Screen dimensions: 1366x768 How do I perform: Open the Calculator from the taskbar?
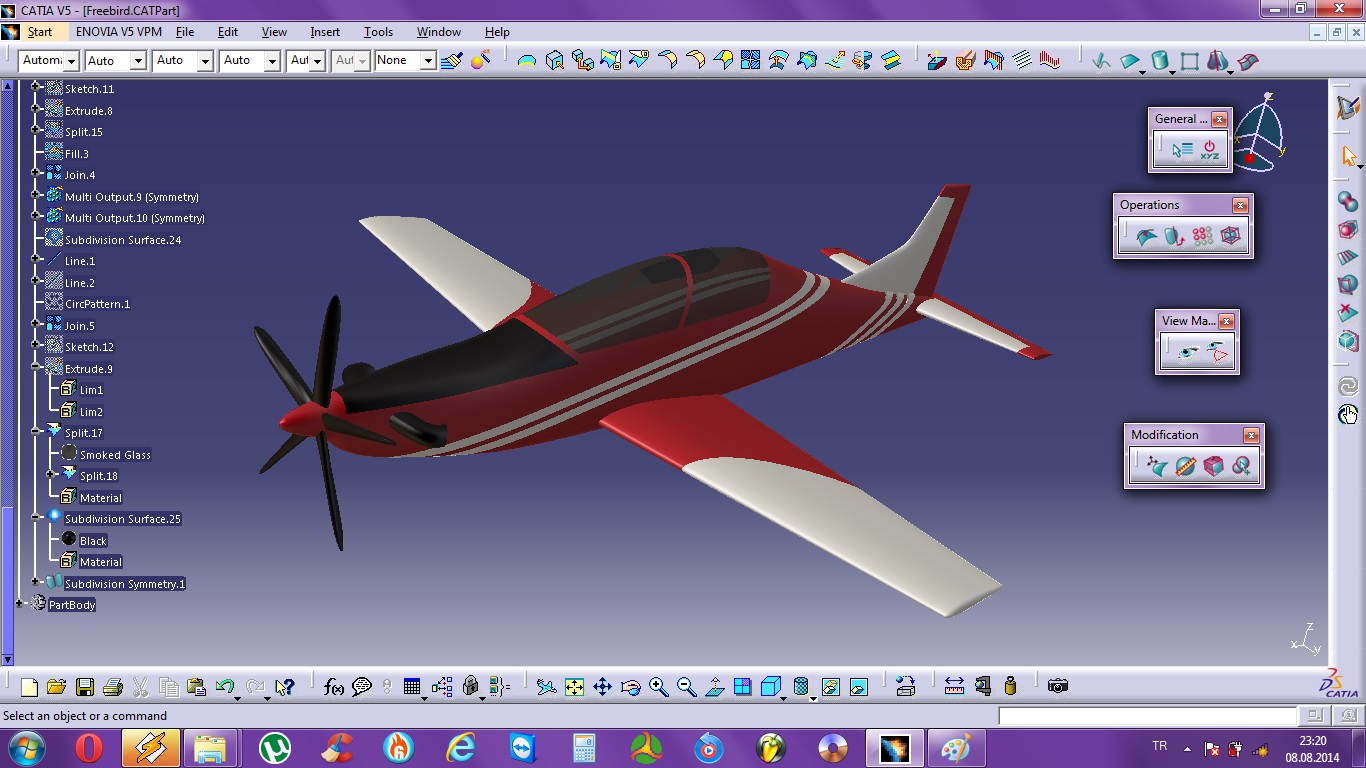click(584, 748)
